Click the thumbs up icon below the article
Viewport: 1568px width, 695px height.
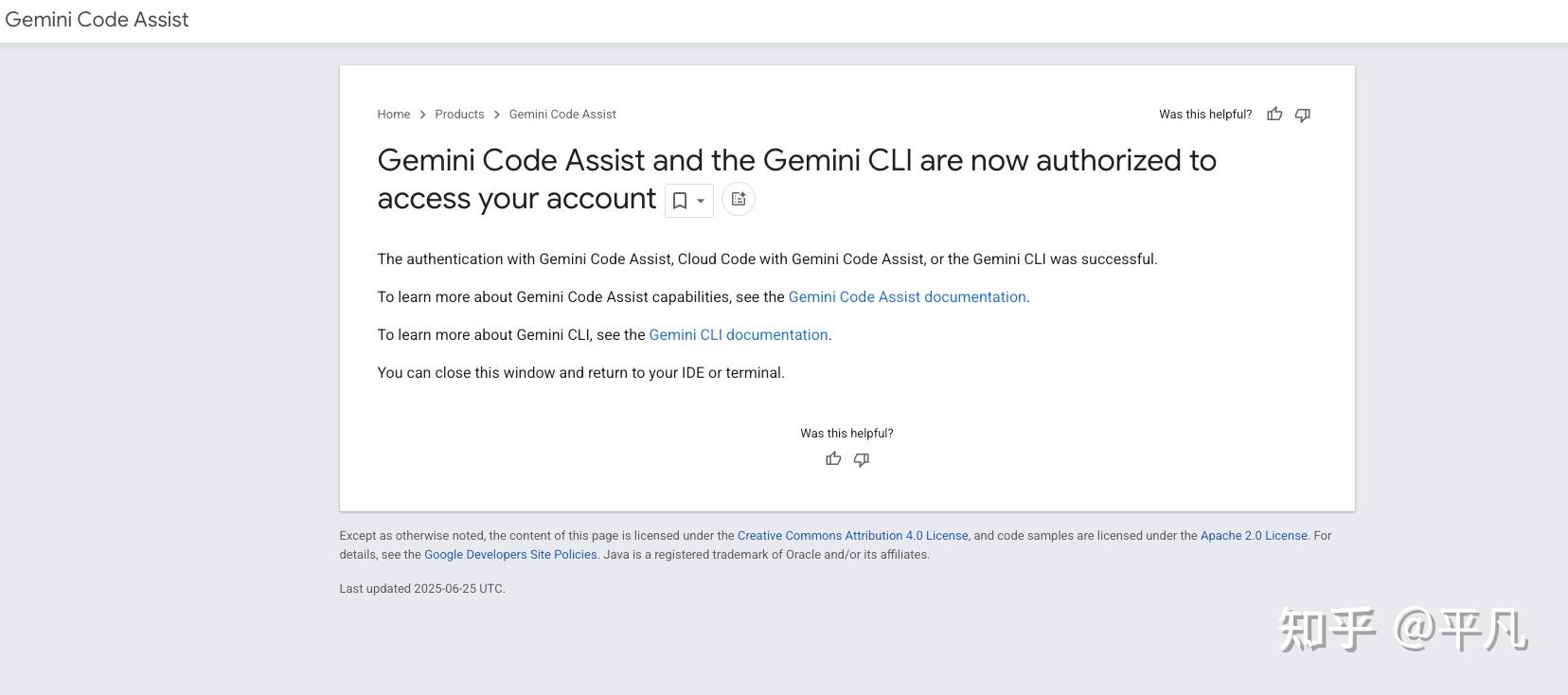coord(833,458)
